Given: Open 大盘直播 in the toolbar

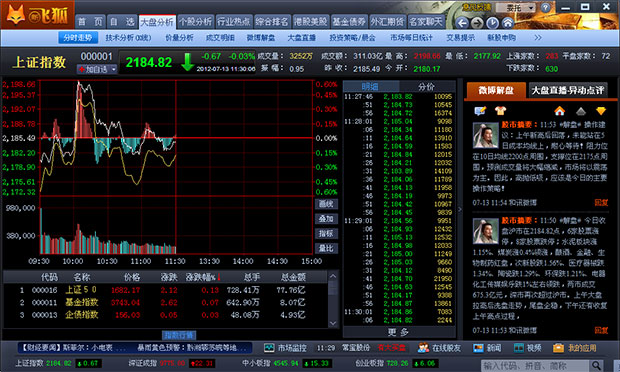Looking at the screenshot, I should point(301,38).
